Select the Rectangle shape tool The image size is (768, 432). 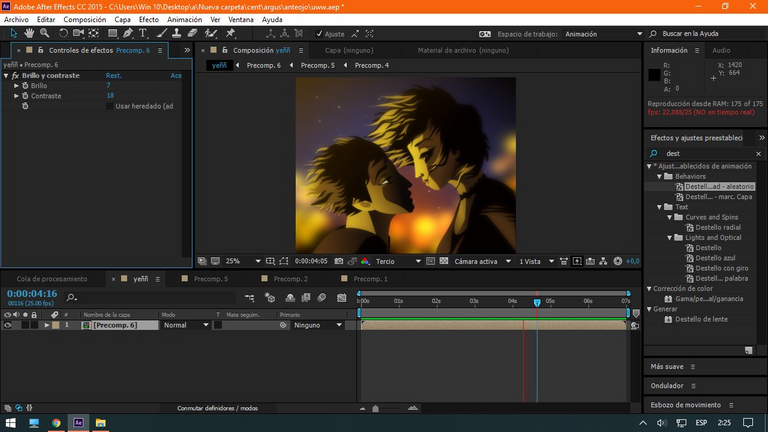112,33
